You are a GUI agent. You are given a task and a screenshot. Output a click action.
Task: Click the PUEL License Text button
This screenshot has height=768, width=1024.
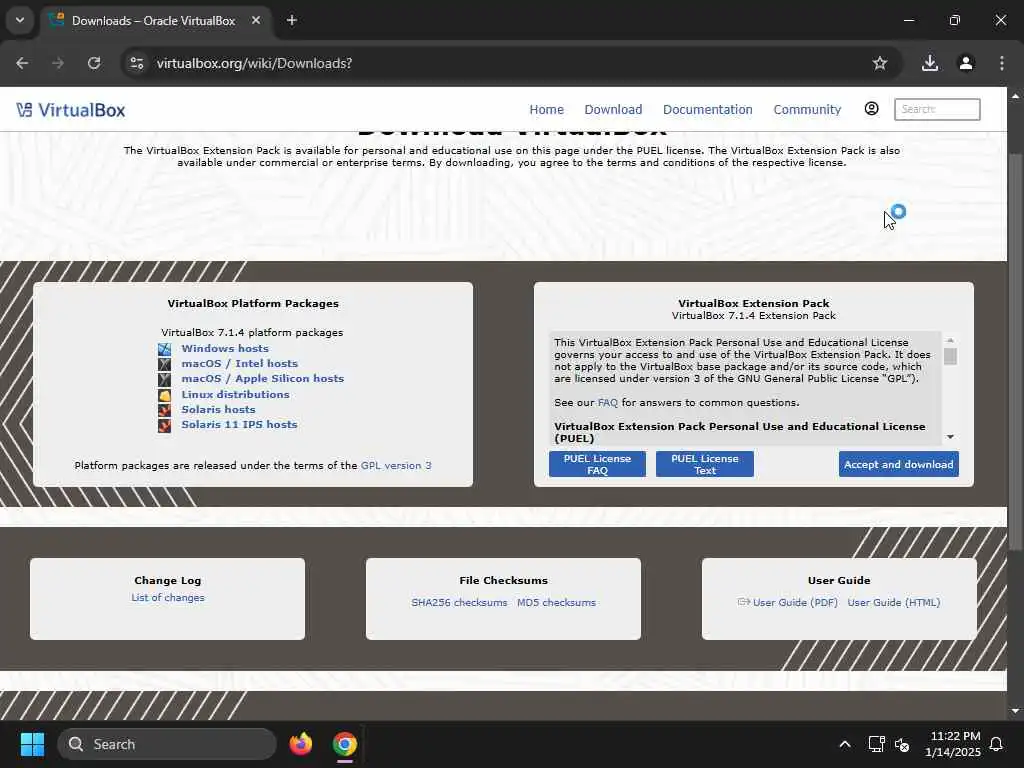[705, 464]
